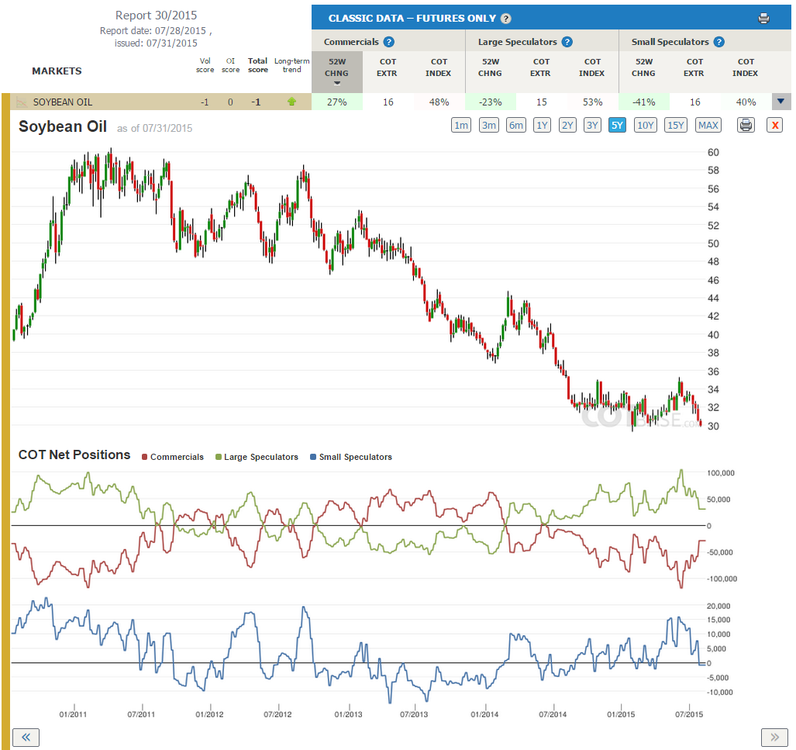Image resolution: width=796 pixels, height=750 pixels.
Task: Click Small Speculators COT EXTR header
Action: pyautogui.click(x=694, y=68)
